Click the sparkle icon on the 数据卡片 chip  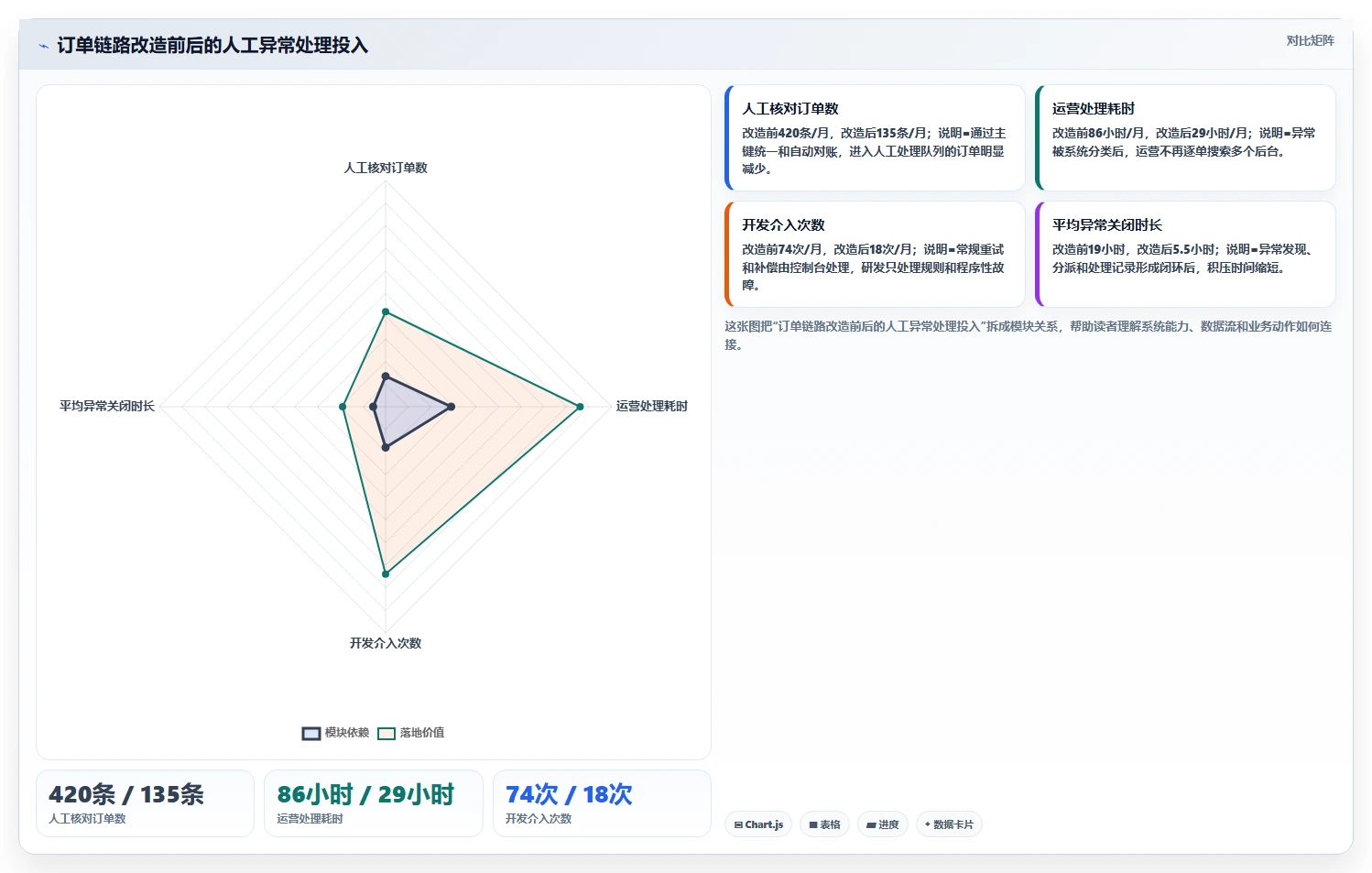pos(928,824)
